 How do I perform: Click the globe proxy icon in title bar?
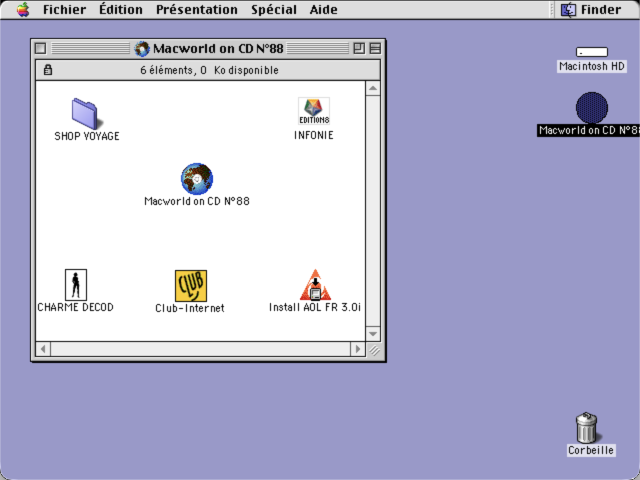click(x=142, y=49)
